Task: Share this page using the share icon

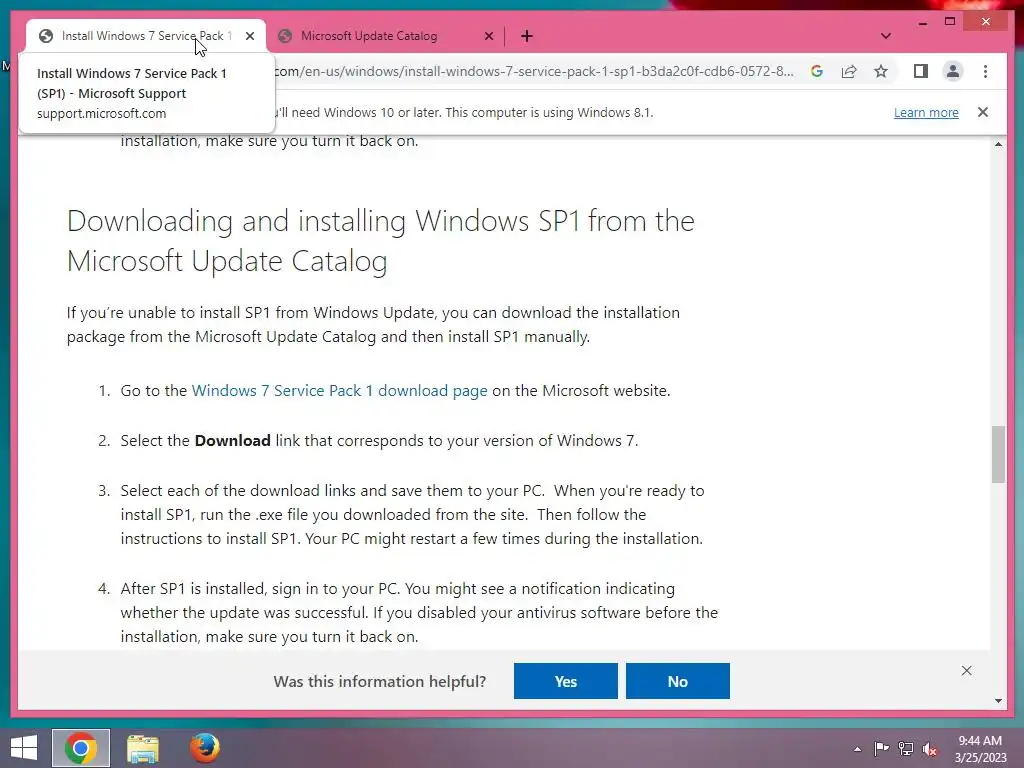Action: [x=849, y=71]
